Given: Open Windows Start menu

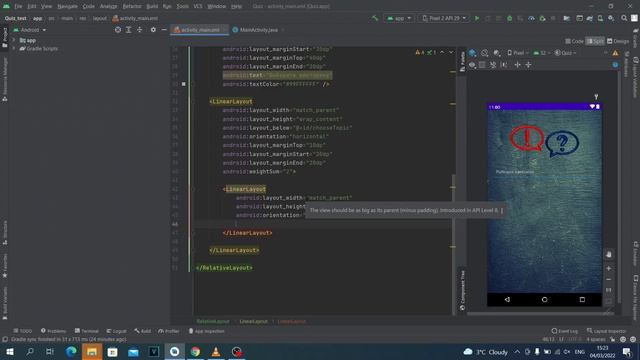Looking at the screenshot, I should (x=9, y=352).
